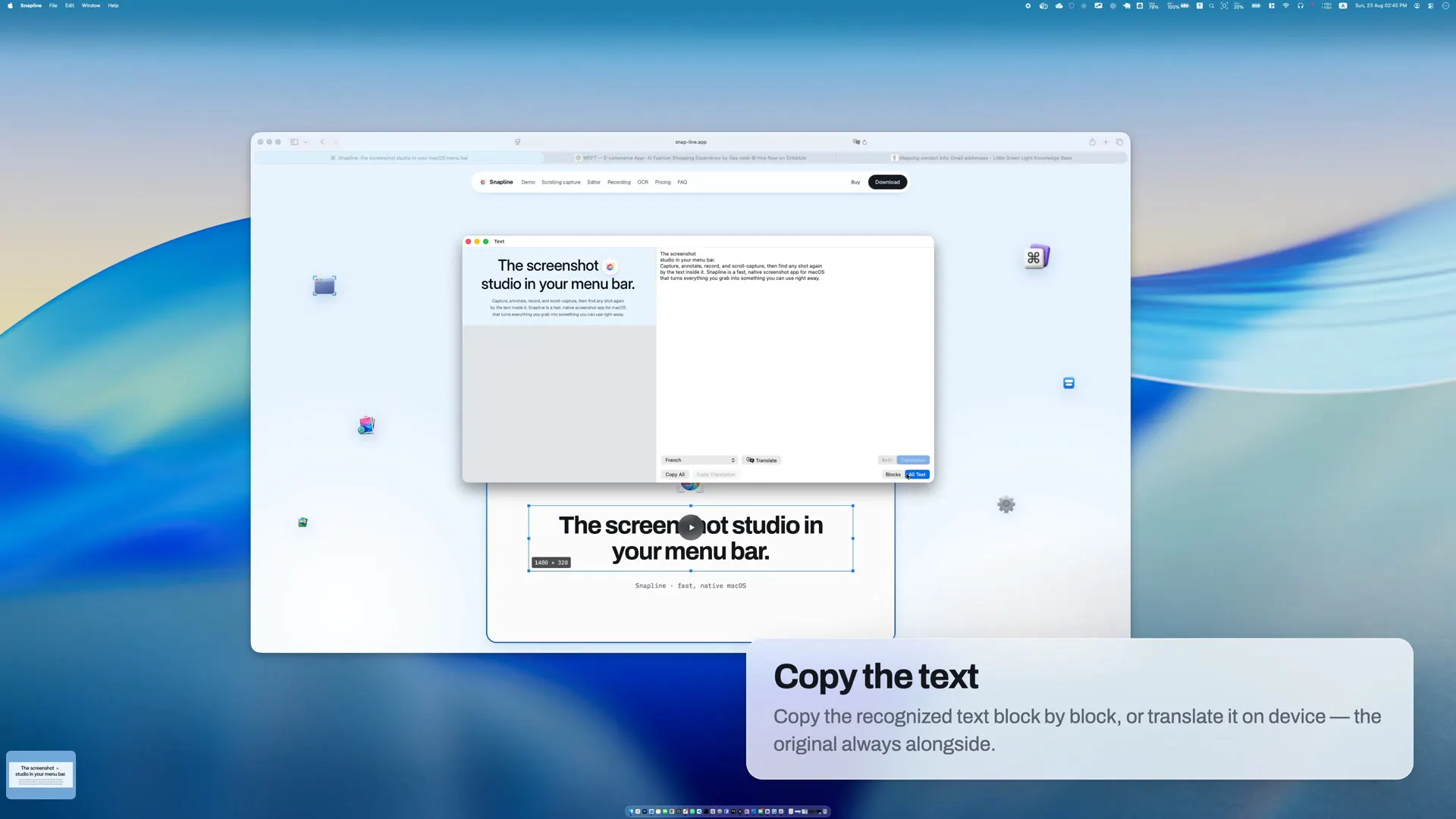Open the Demo nav link
This screenshot has width=1456, height=819.
[x=528, y=182]
